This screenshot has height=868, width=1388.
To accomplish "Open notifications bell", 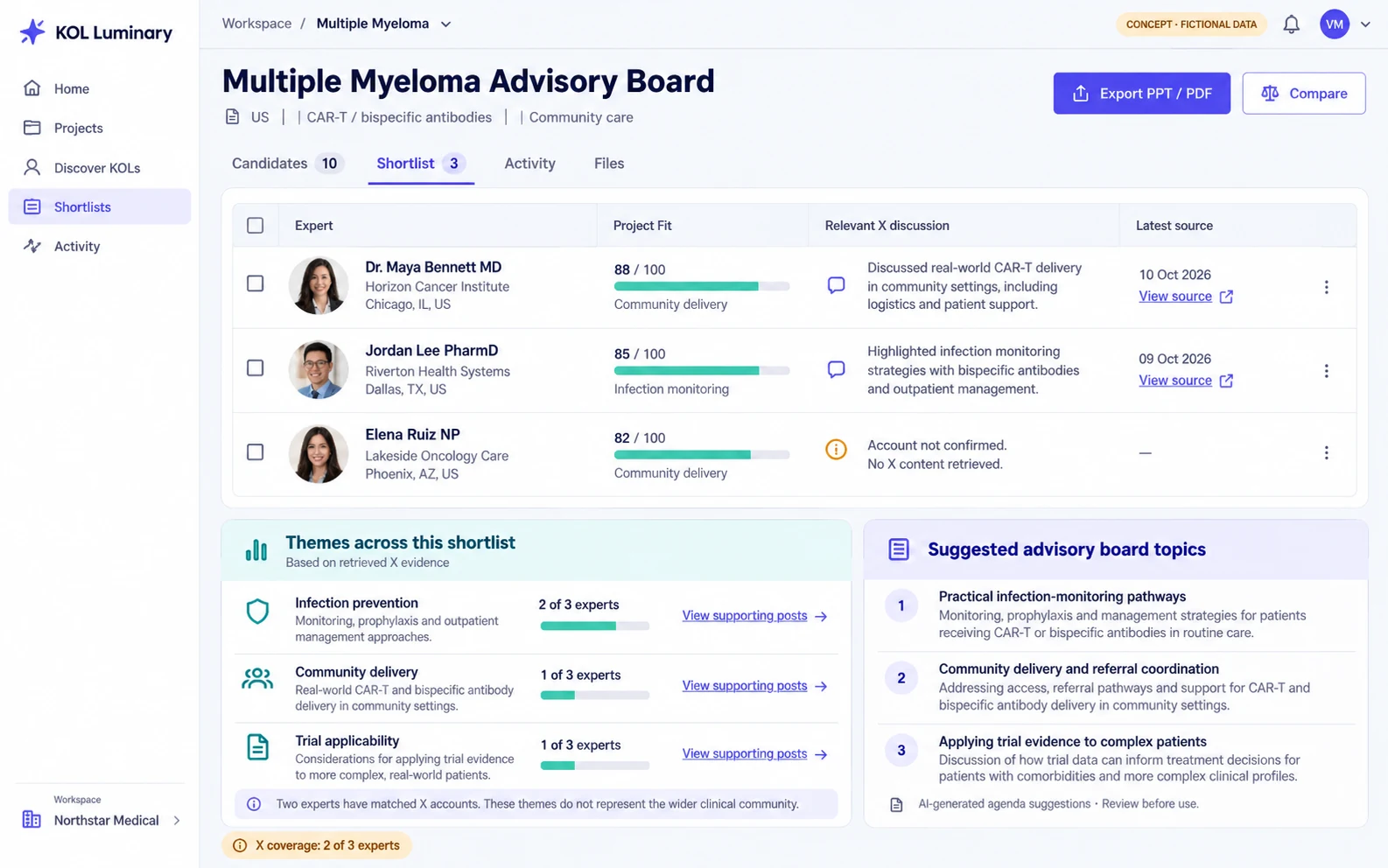I will [x=1291, y=24].
